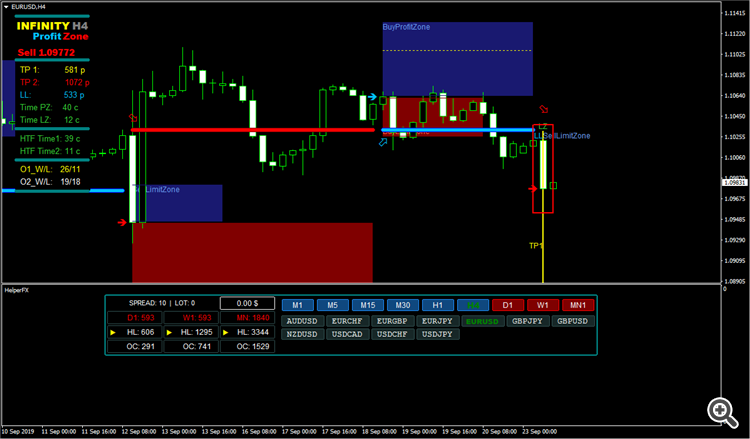This screenshot has height=439, width=750.
Task: Click the 0.00 $ profit field
Action: tap(247, 303)
